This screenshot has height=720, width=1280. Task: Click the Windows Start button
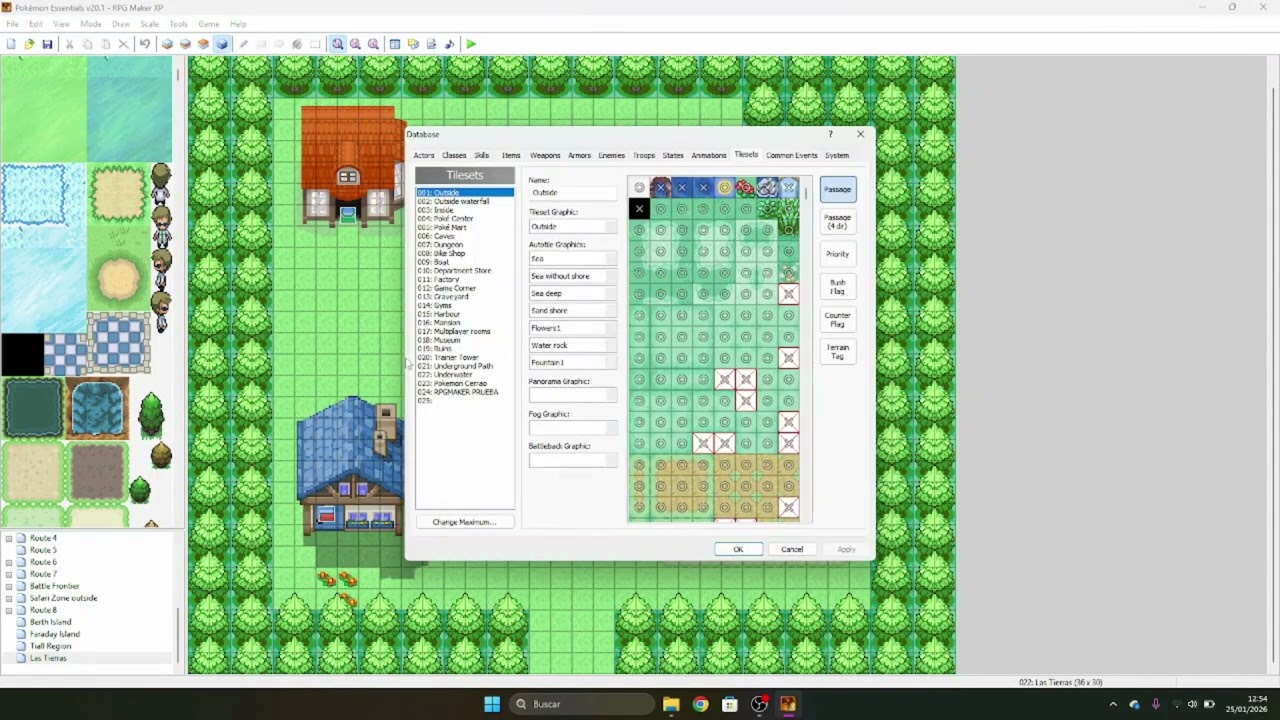[x=492, y=704]
